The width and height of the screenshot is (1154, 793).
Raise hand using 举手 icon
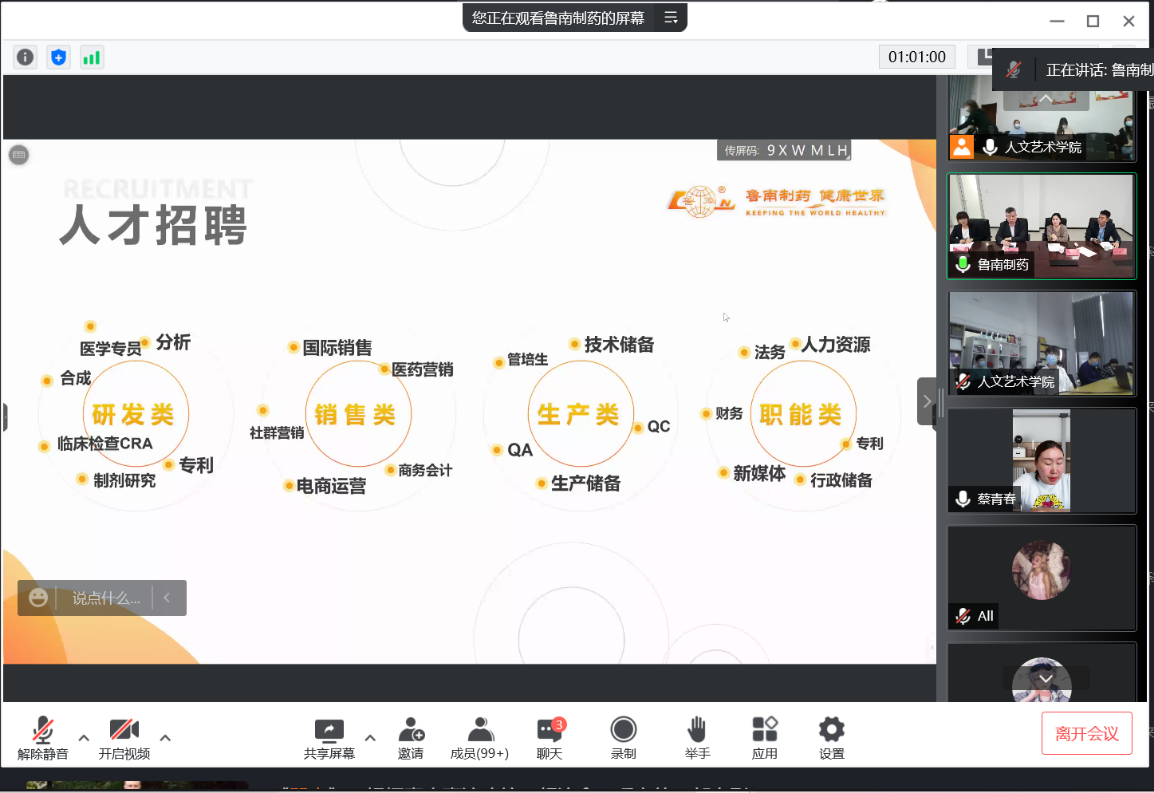(x=697, y=738)
